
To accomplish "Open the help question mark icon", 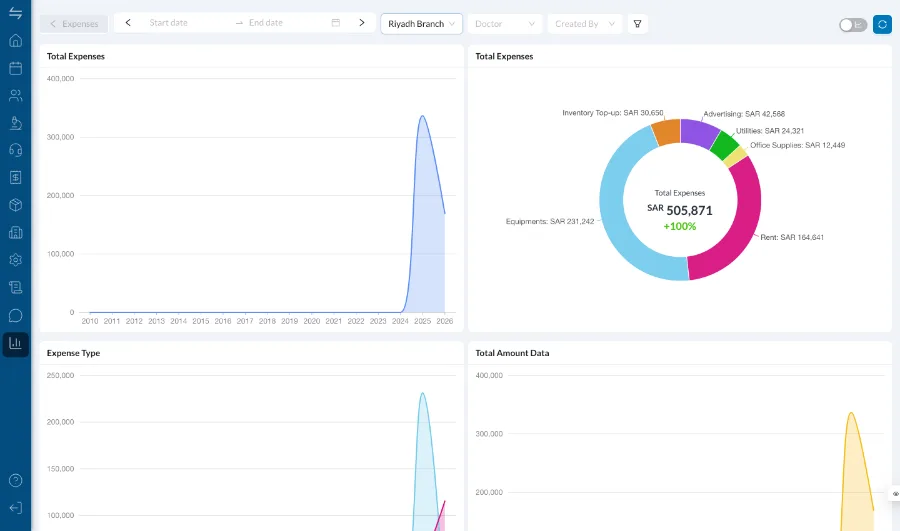I will 15,480.
